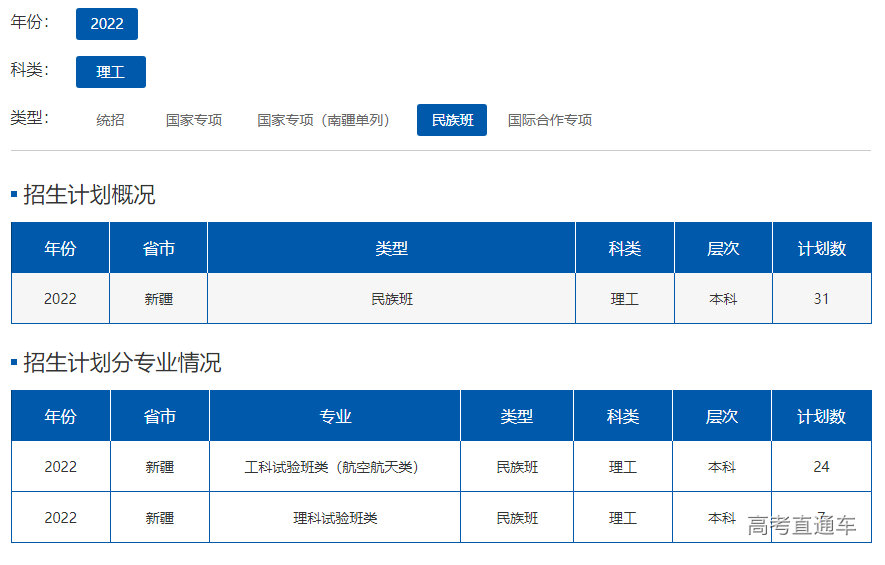The image size is (885, 565).
Task: Select the plan count cell showing 31
Action: tap(821, 299)
